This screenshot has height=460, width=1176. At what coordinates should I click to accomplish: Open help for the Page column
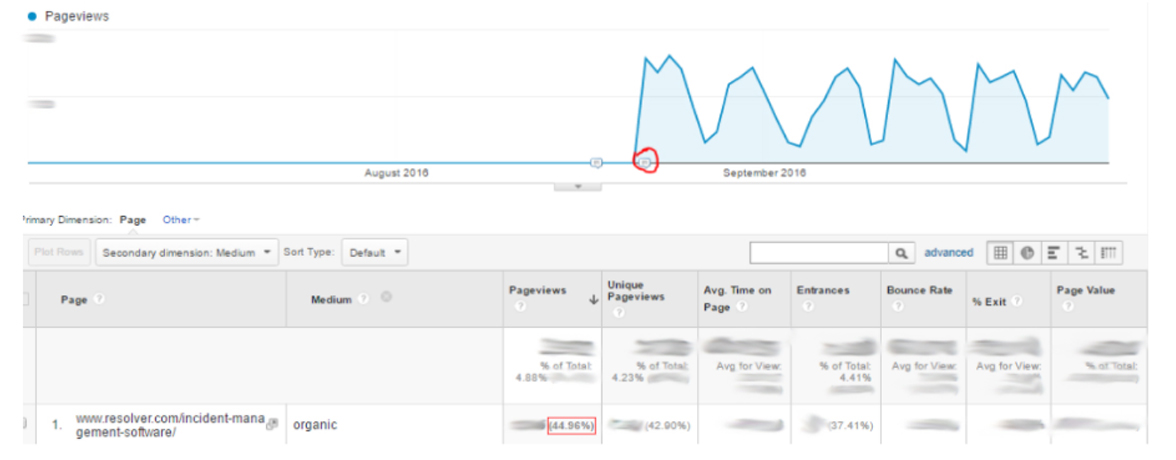click(99, 299)
